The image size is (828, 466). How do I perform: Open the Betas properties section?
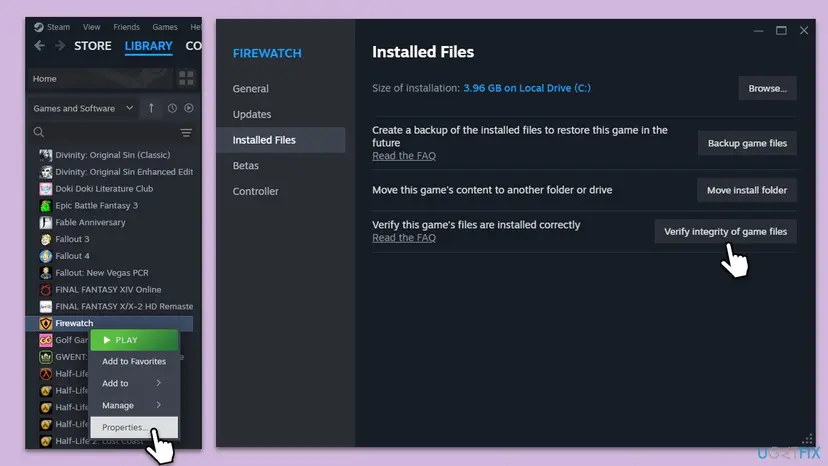246,165
